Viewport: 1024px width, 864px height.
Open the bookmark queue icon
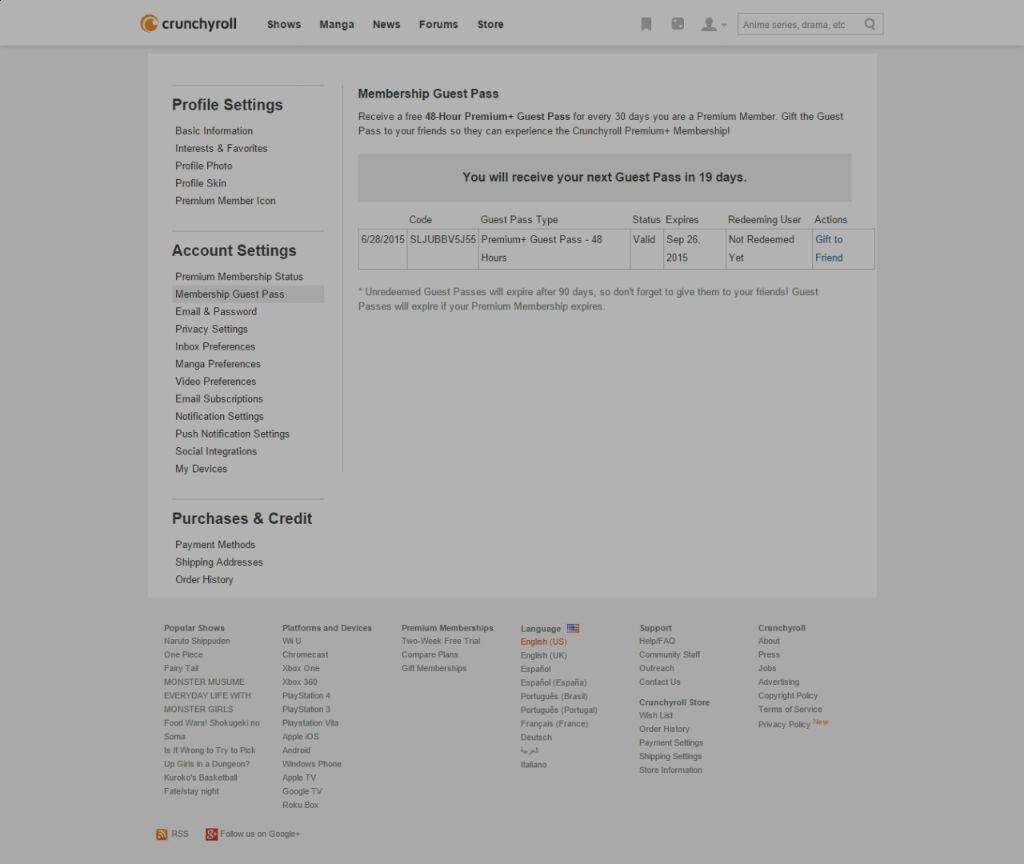[646, 24]
